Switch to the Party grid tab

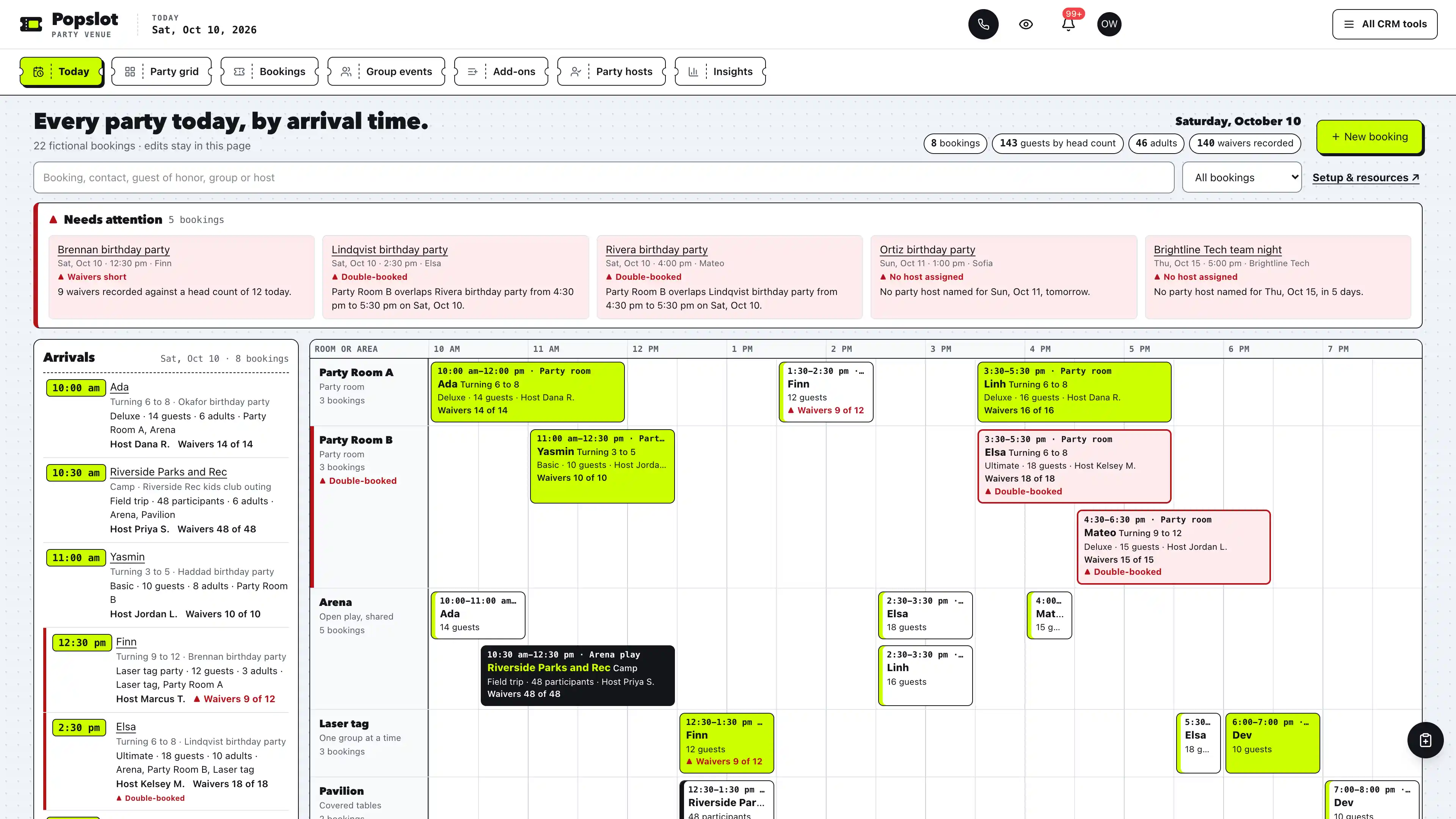pyautogui.click(x=162, y=71)
